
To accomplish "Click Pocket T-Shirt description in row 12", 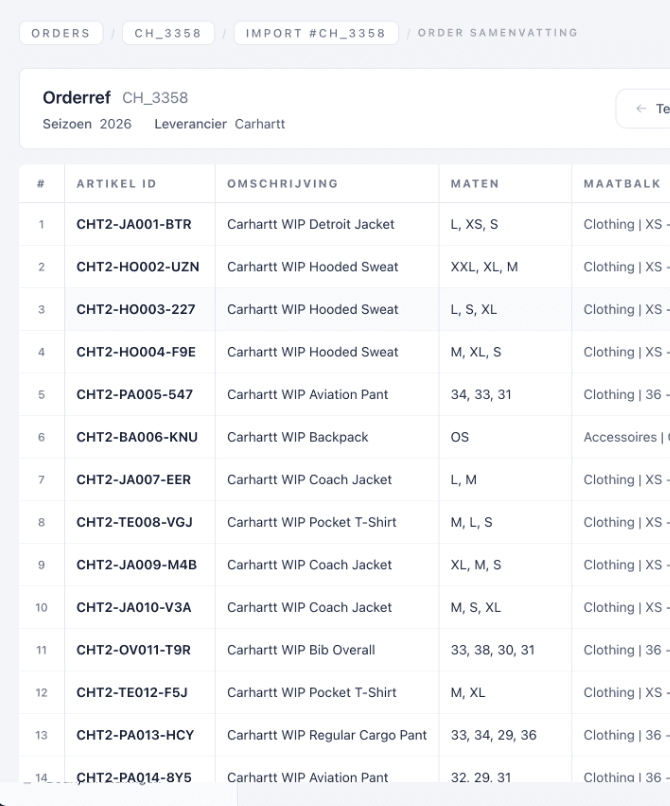I will pyautogui.click(x=312, y=693).
